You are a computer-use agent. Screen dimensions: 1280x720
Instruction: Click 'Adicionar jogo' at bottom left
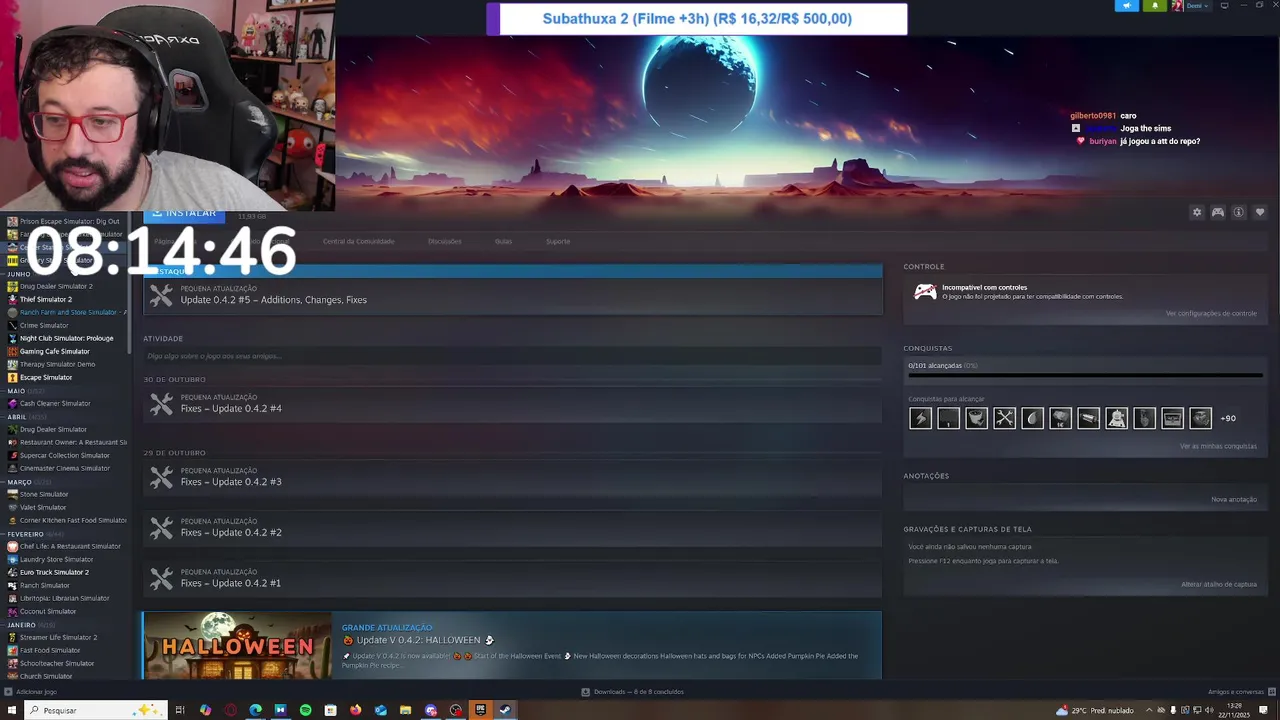coord(31,692)
